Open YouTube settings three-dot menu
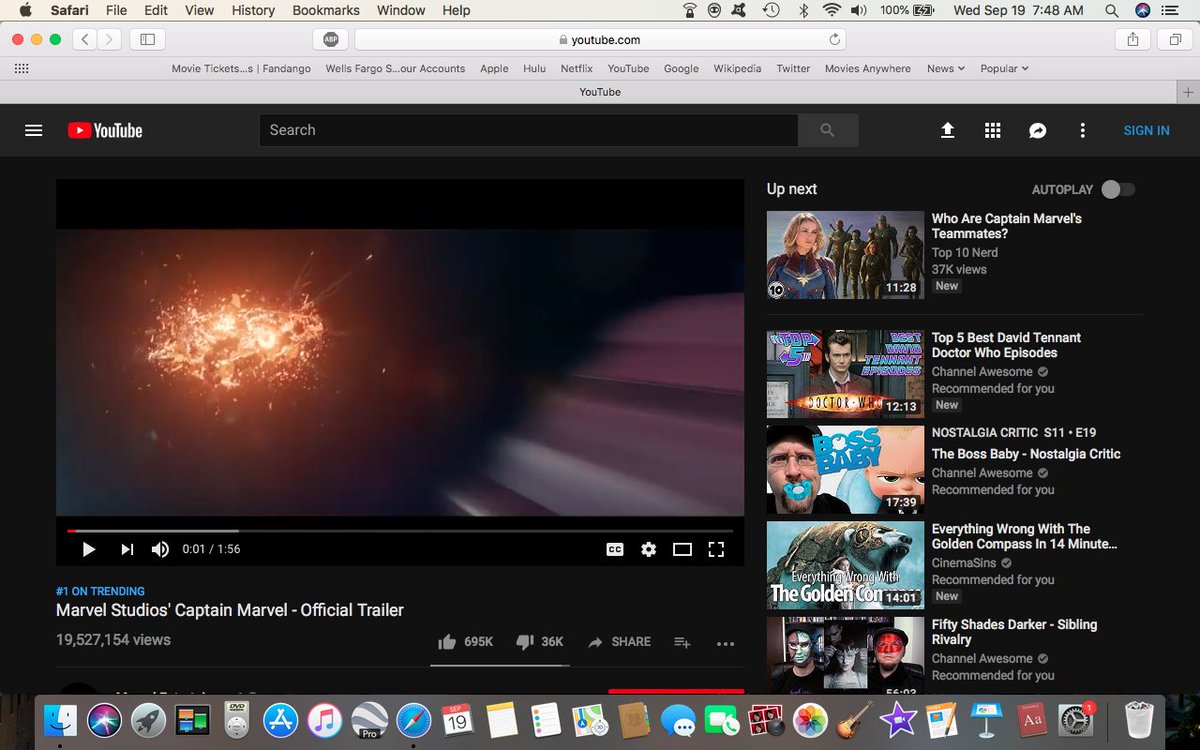 tap(1082, 130)
